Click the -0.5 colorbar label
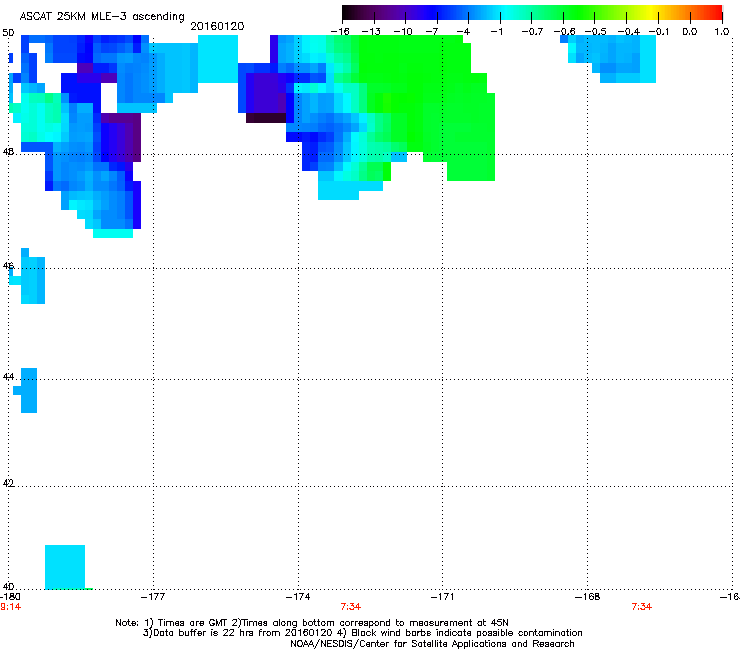 point(596,32)
